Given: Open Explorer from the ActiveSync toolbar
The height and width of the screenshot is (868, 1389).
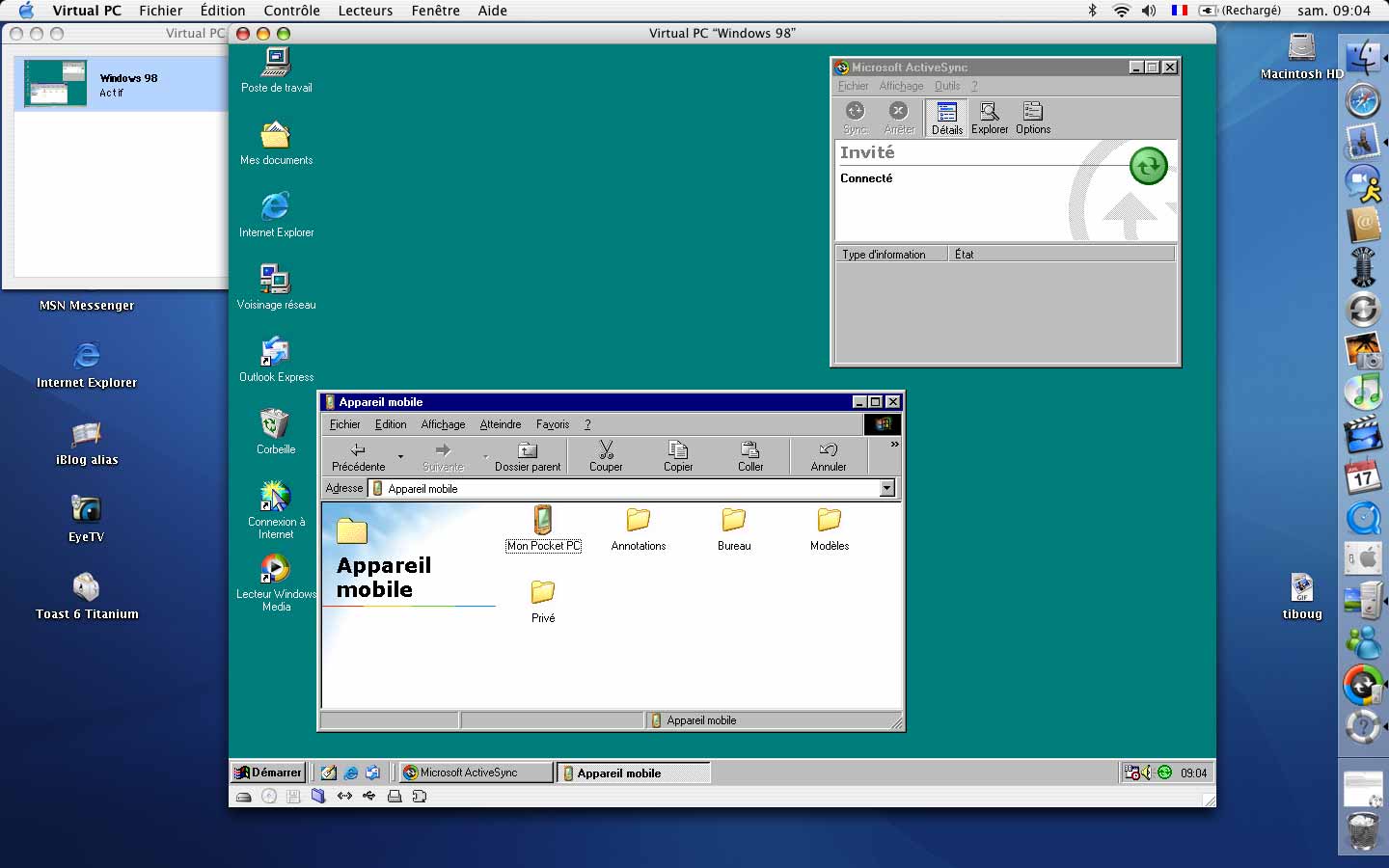Looking at the screenshot, I should pos(990,118).
